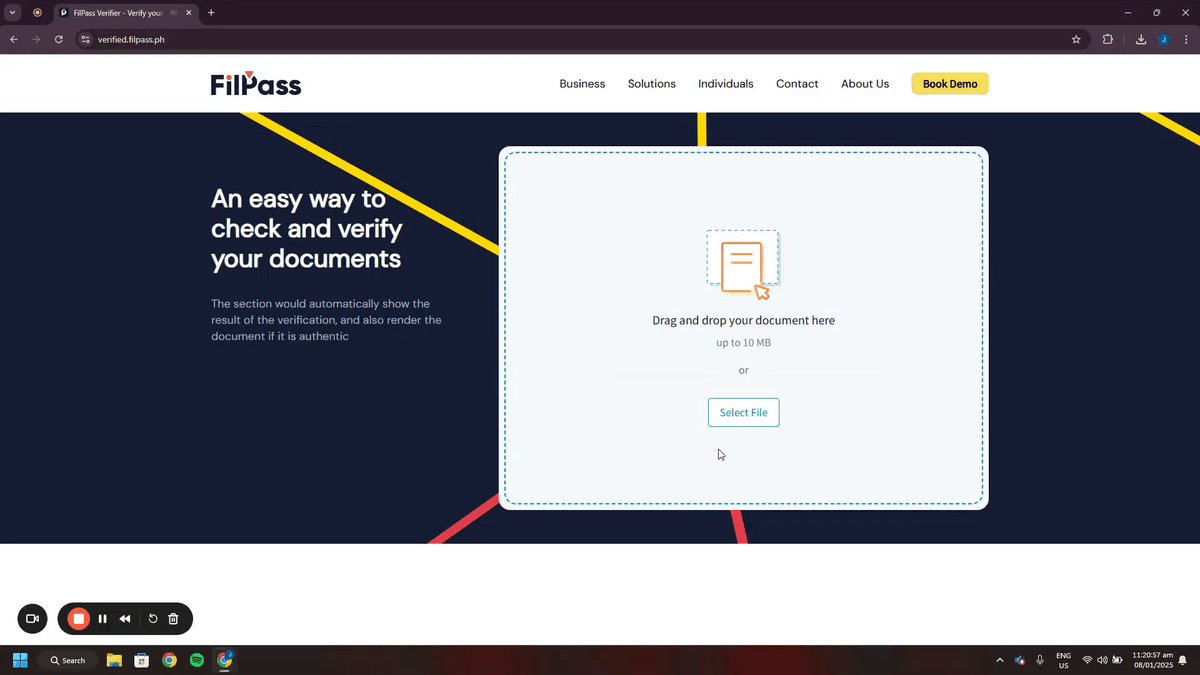Open the Windows Start menu

pos(20,660)
